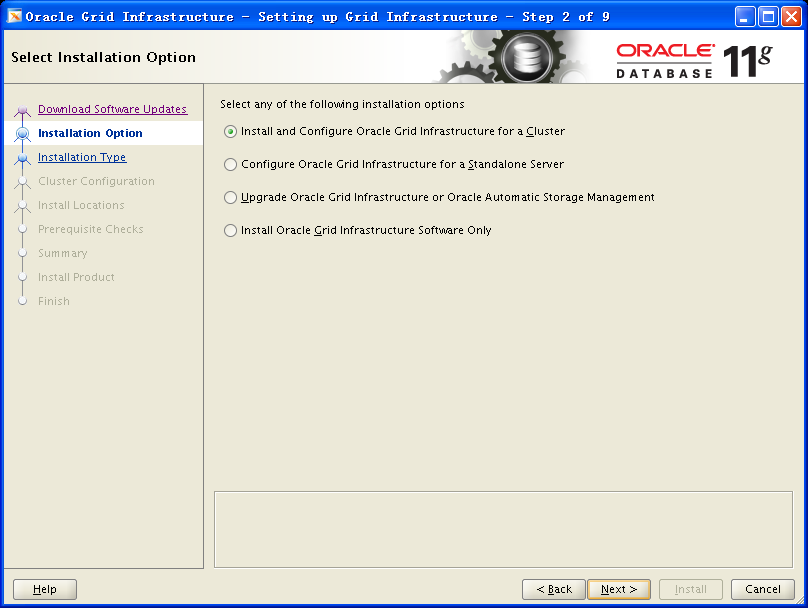This screenshot has height=608, width=808.
Task: Click the Install Product step text
Action: pos(76,277)
